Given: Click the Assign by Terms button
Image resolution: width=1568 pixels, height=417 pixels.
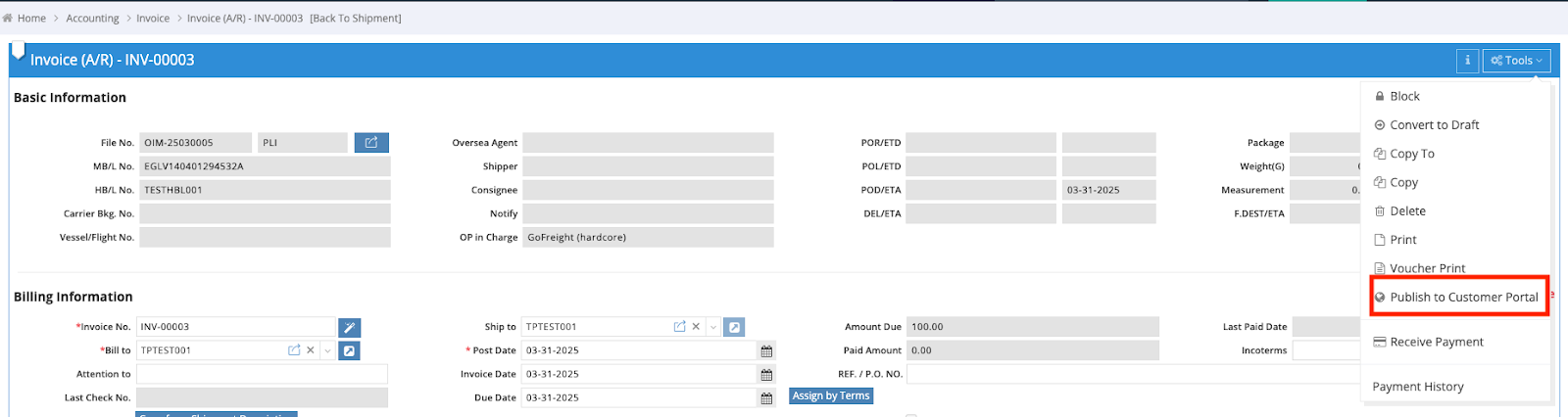Looking at the screenshot, I should click(x=830, y=395).
